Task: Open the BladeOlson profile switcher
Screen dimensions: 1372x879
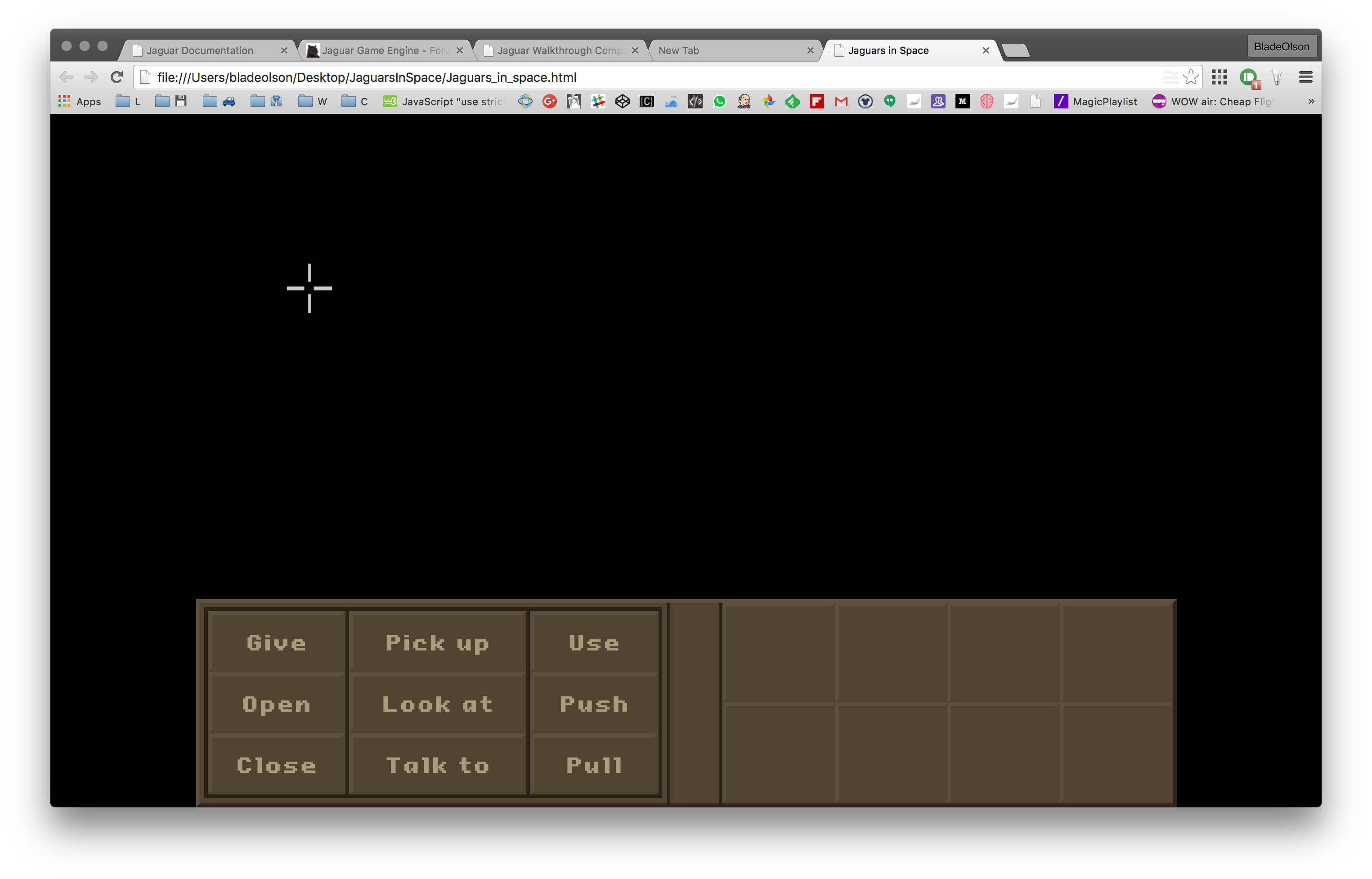Action: (1281, 47)
